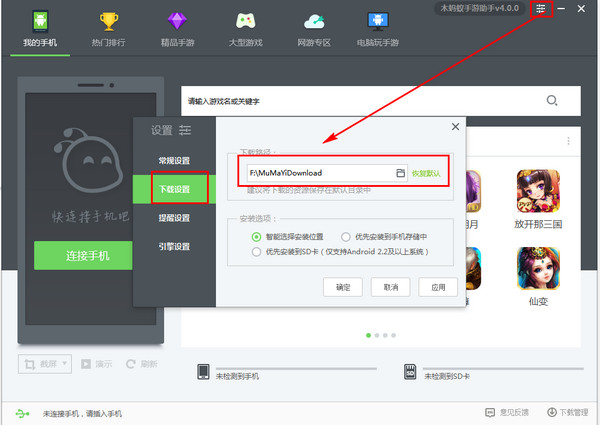This screenshot has width=600, height=425.
Task: Click the 确定 button
Action: tap(343, 286)
